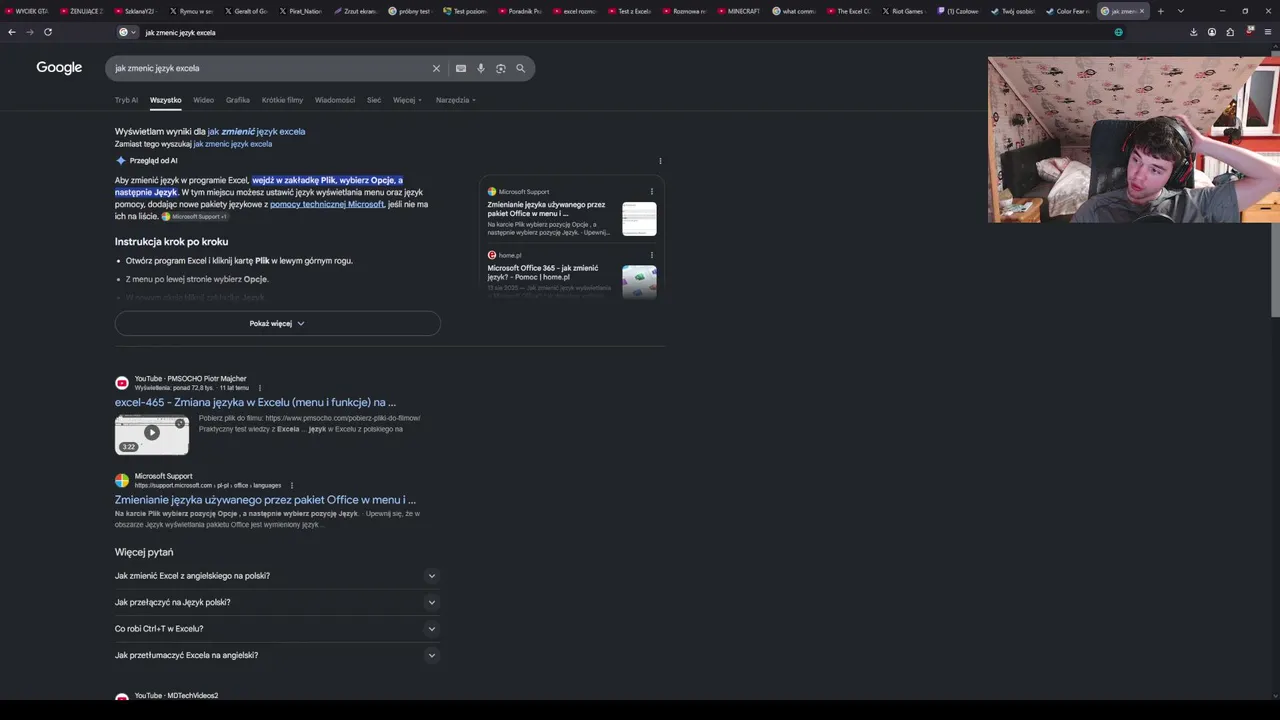This screenshot has width=1280, height=720.
Task: Open the home.pl card three-dot menu
Action: [x=652, y=255]
